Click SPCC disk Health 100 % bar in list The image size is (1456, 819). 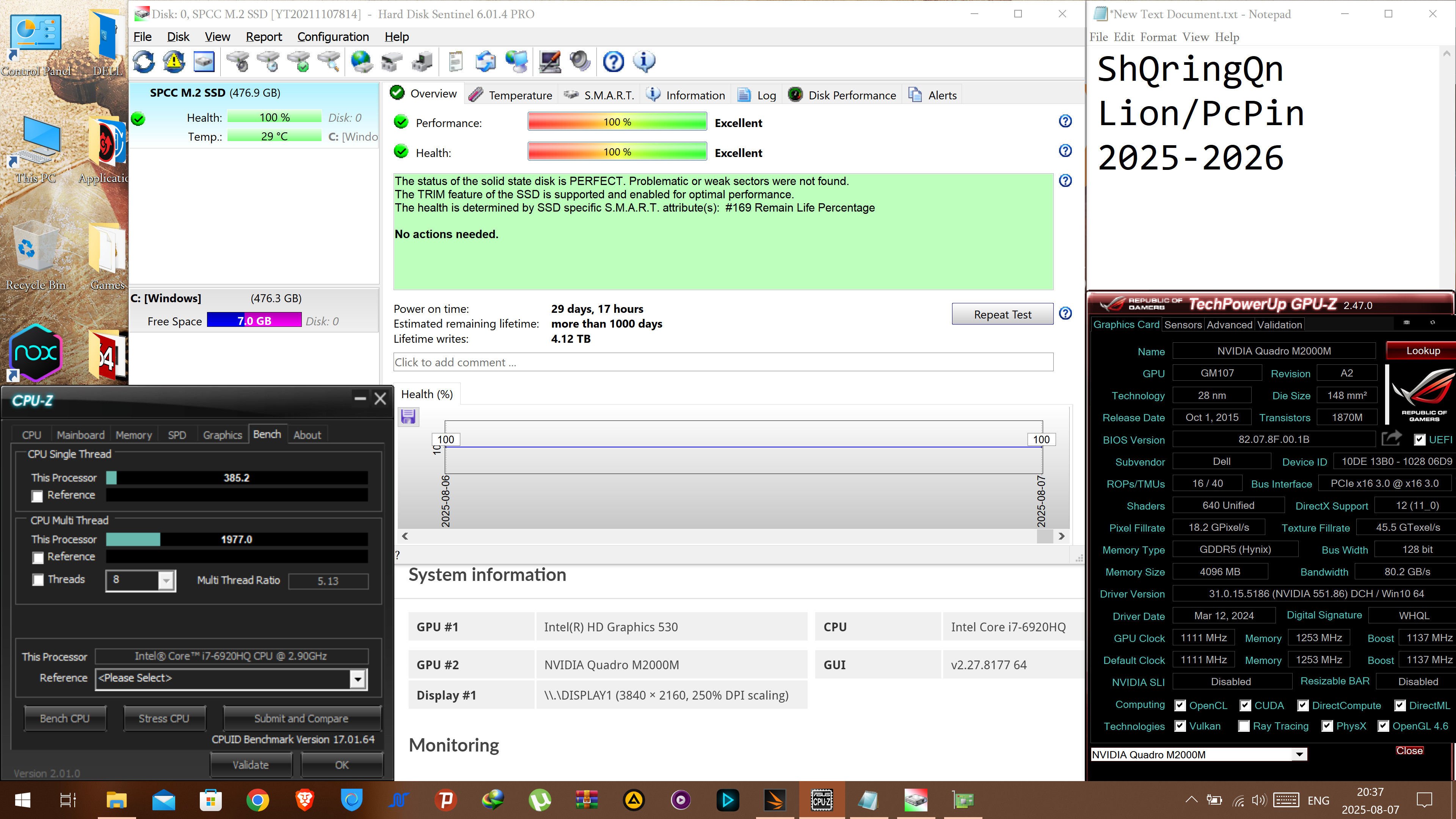coord(274,117)
